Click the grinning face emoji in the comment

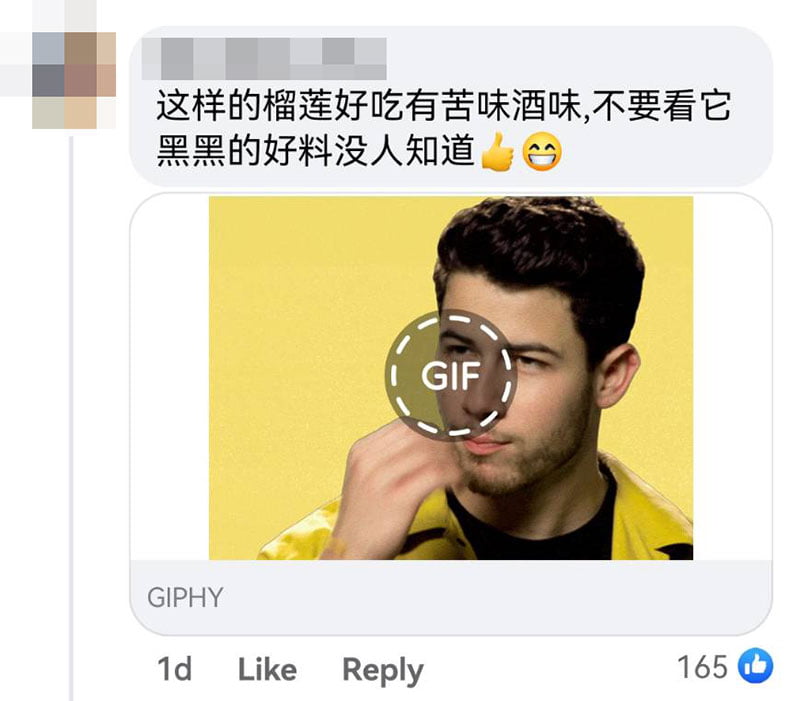[541, 152]
